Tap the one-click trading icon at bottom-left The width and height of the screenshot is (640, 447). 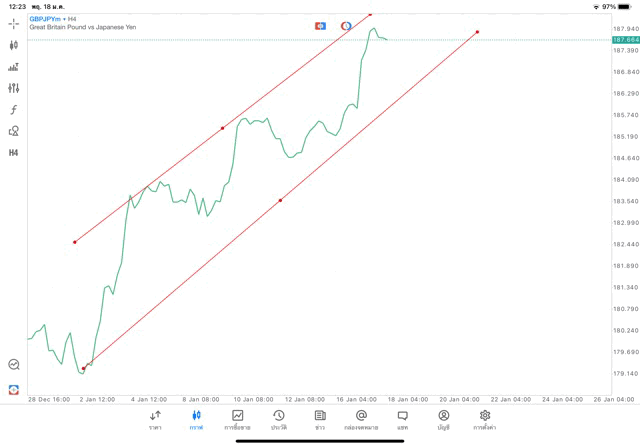click(x=14, y=389)
